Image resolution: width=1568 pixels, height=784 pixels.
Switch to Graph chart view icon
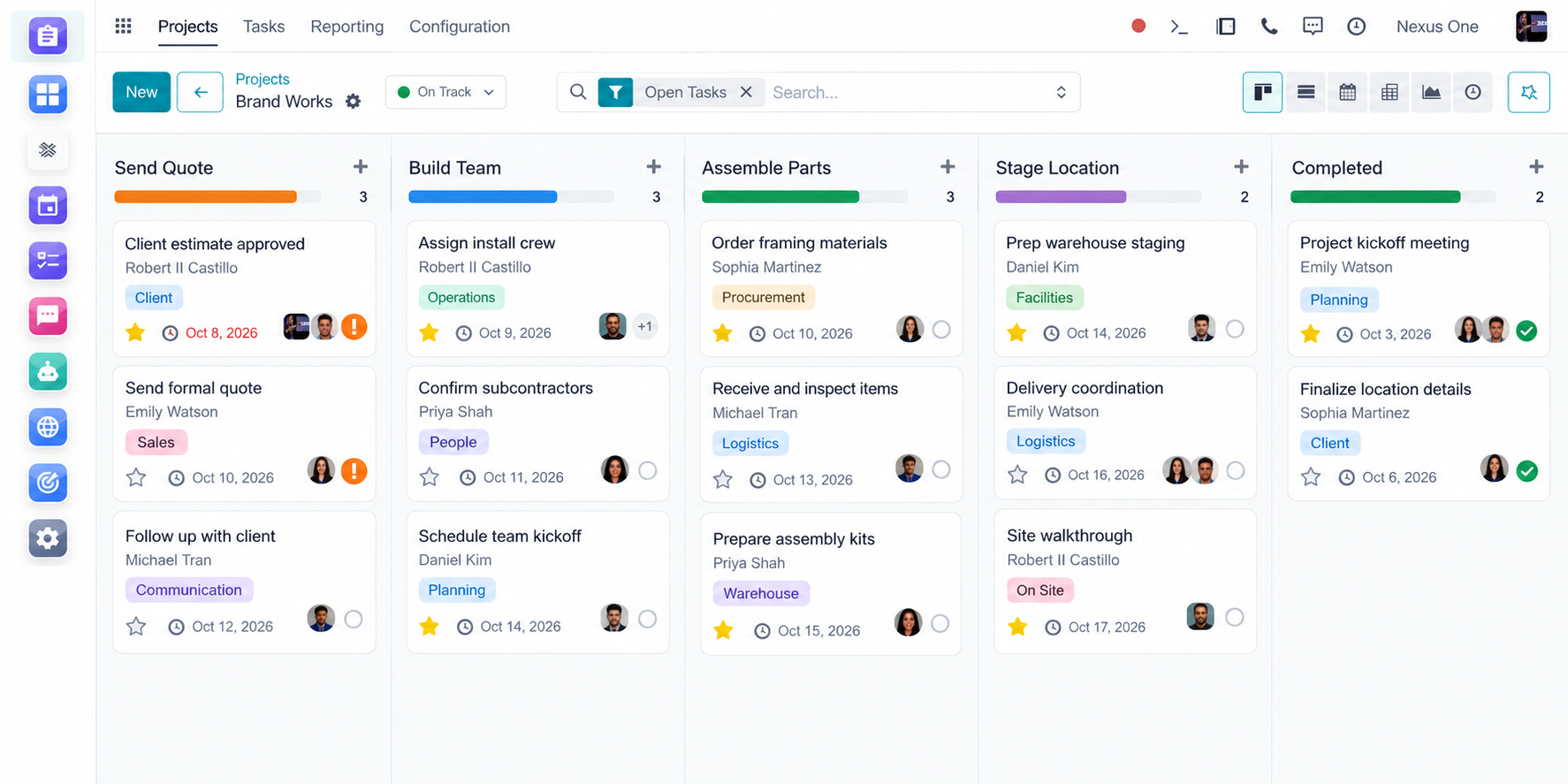click(1431, 92)
